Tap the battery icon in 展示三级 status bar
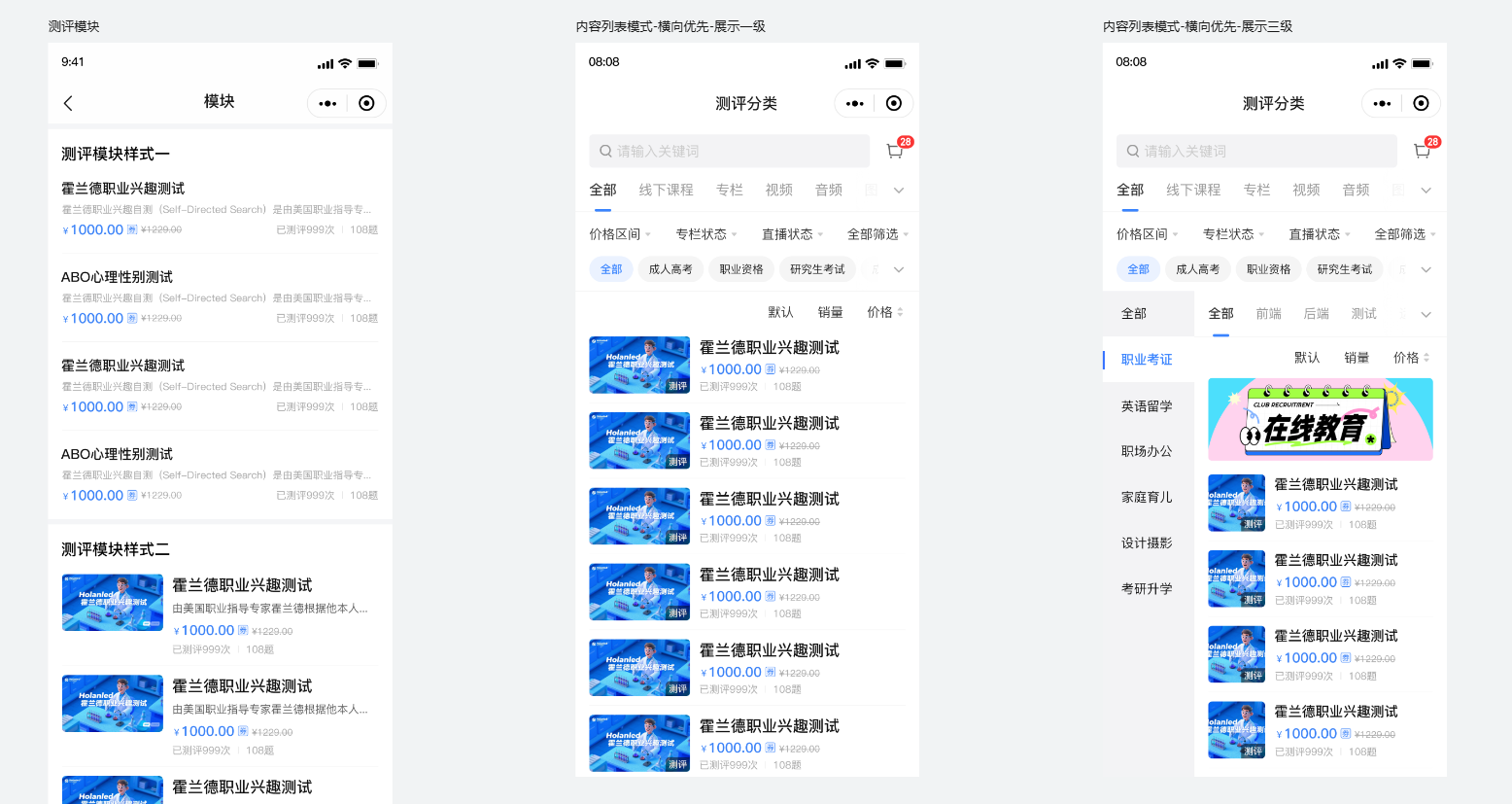1512x804 pixels. click(1424, 64)
